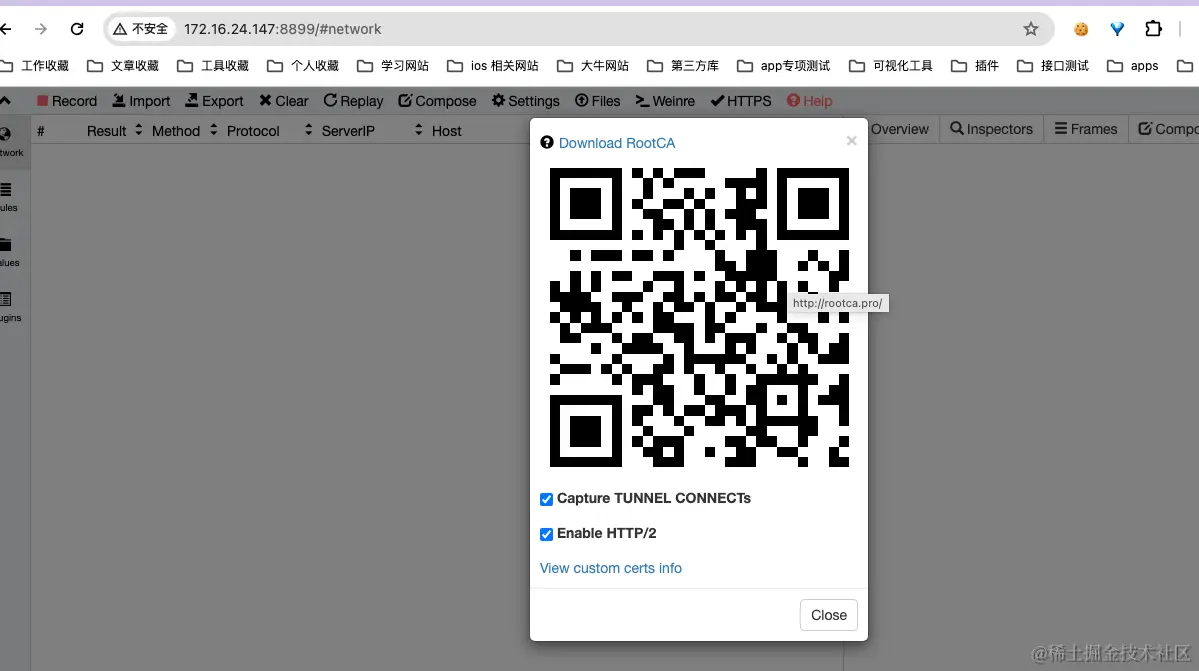Image resolution: width=1199 pixels, height=671 pixels.
Task: Open the Composer tab on the right
Action: coord(1168,129)
